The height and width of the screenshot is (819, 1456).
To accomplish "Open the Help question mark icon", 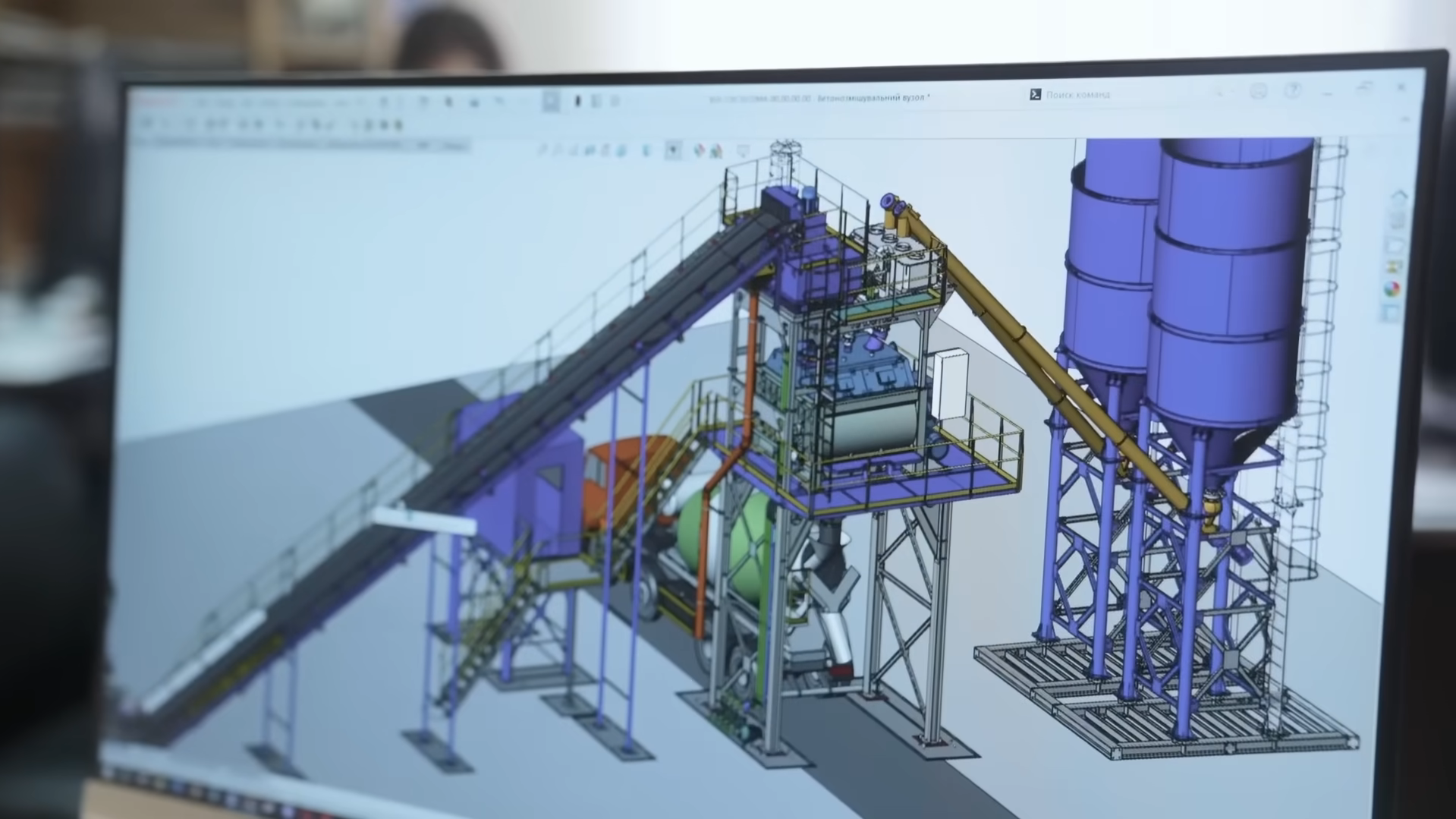I will coord(1293,91).
